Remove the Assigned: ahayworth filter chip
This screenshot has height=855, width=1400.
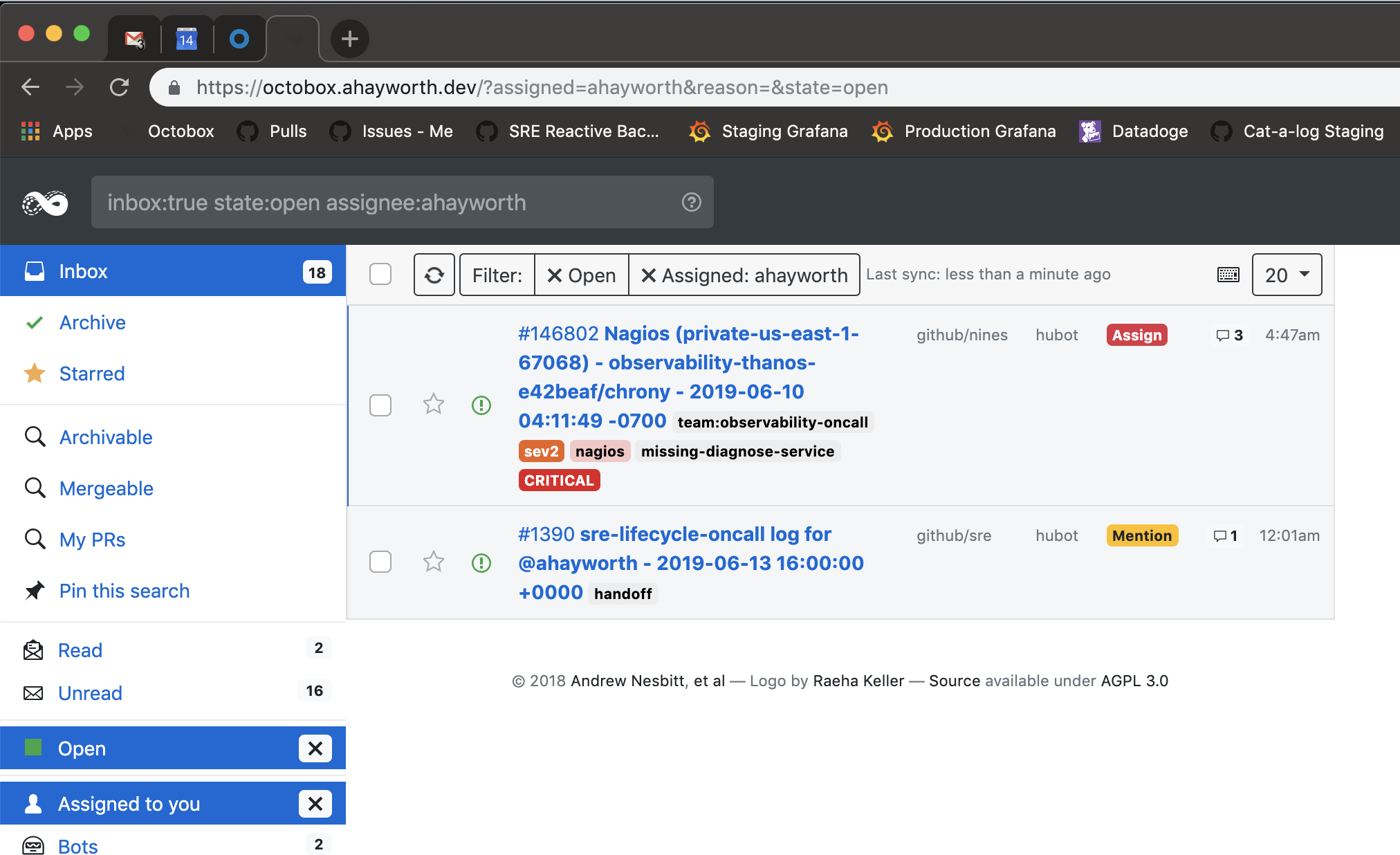click(x=744, y=275)
